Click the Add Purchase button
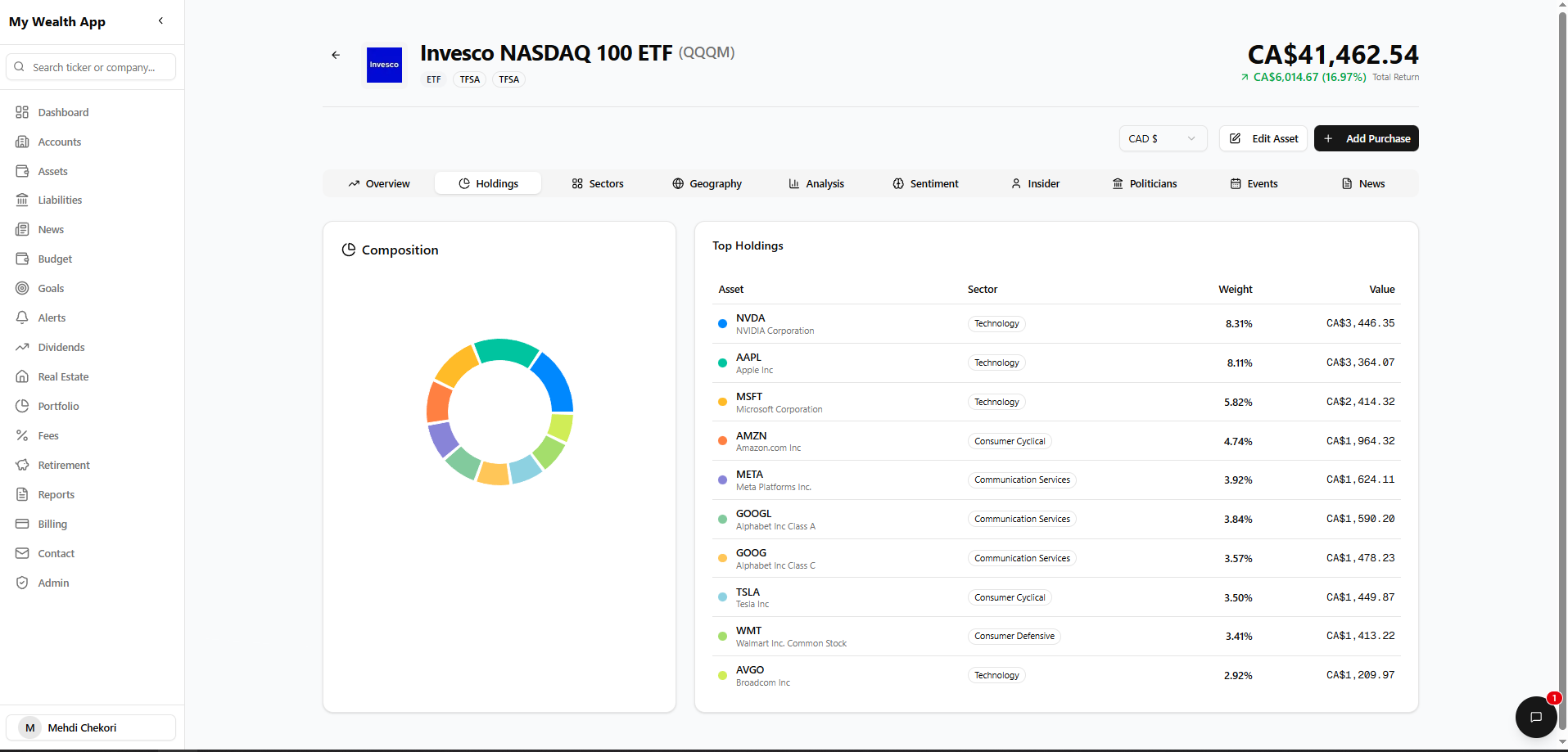 pyautogui.click(x=1367, y=138)
